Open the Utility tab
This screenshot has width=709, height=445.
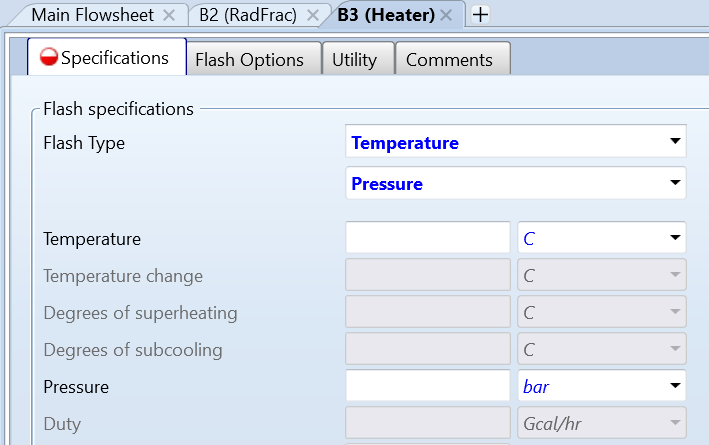click(x=355, y=59)
